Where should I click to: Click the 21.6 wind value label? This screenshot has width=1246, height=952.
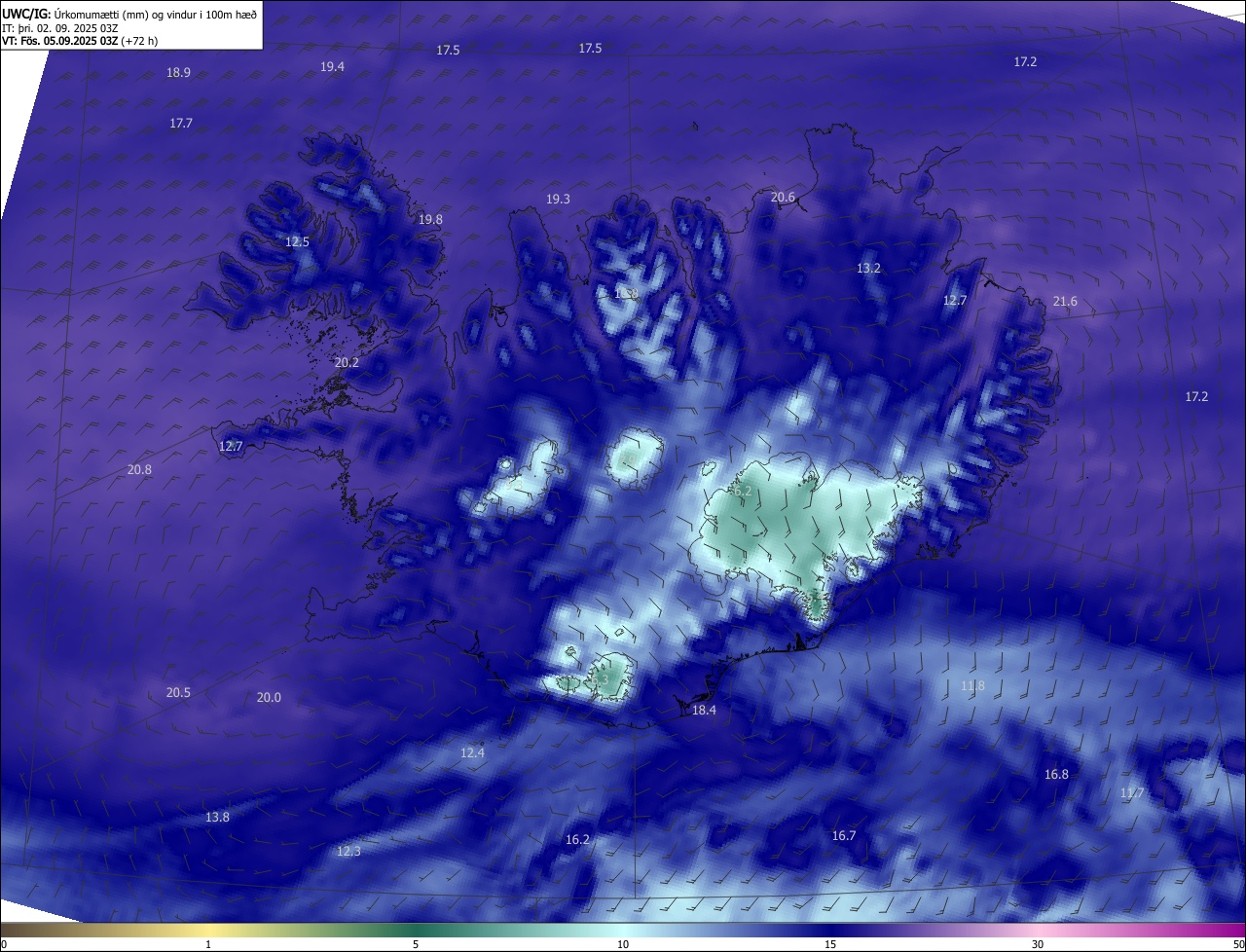1065,301
